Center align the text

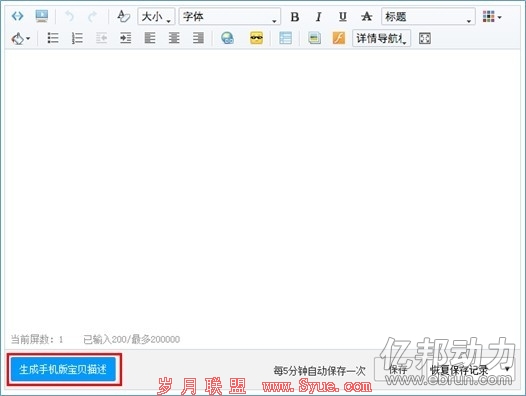pos(174,38)
